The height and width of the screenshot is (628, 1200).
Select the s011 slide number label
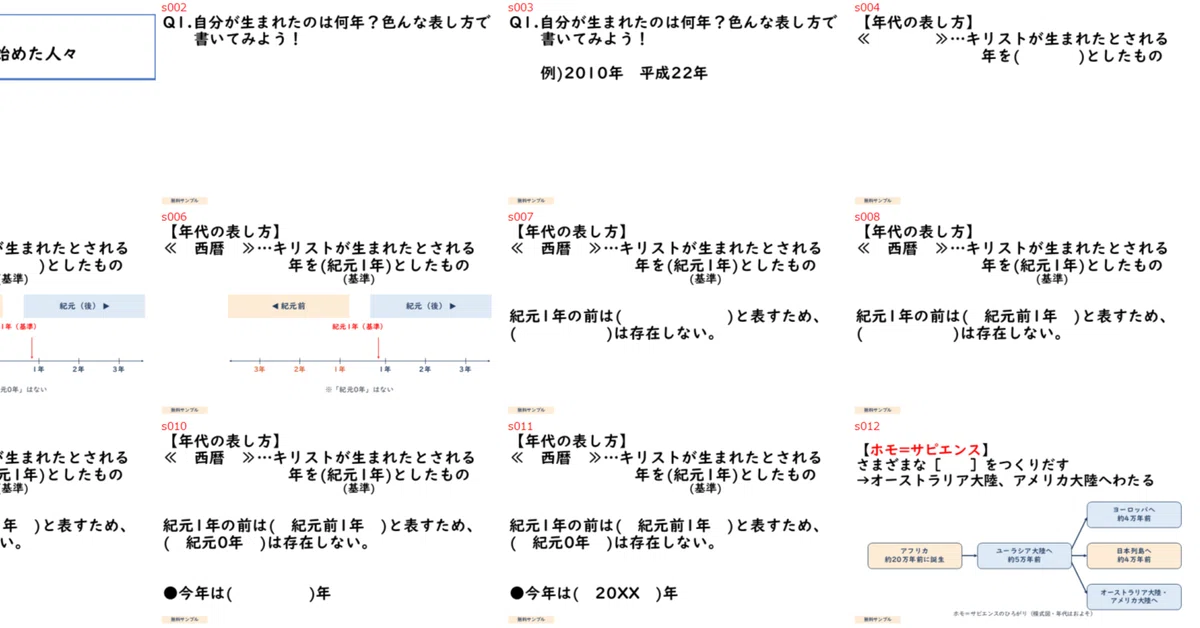520,426
